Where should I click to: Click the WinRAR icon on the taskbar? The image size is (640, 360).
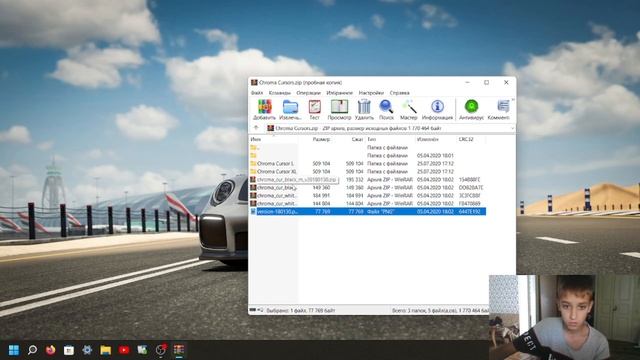click(179, 350)
